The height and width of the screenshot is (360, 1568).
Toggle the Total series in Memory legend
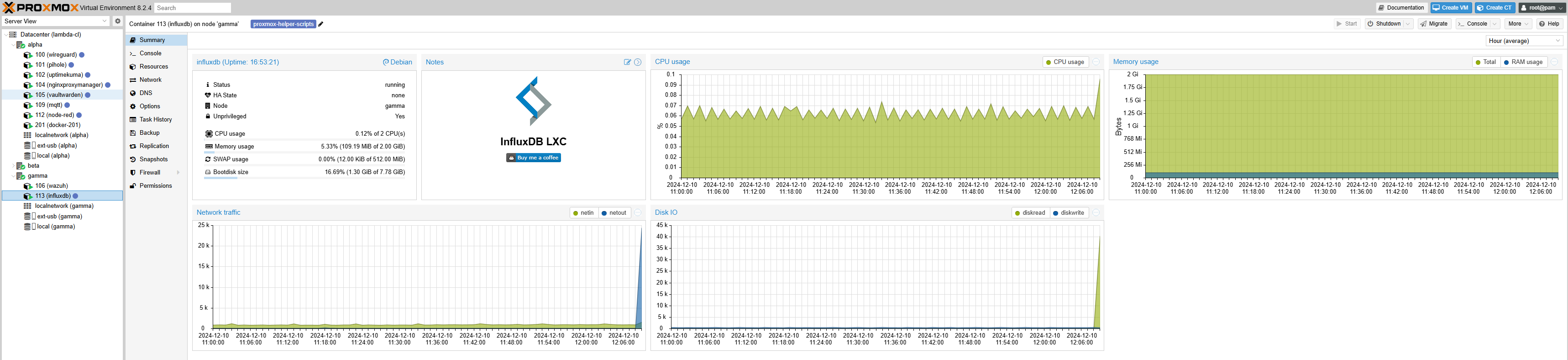click(x=1485, y=62)
